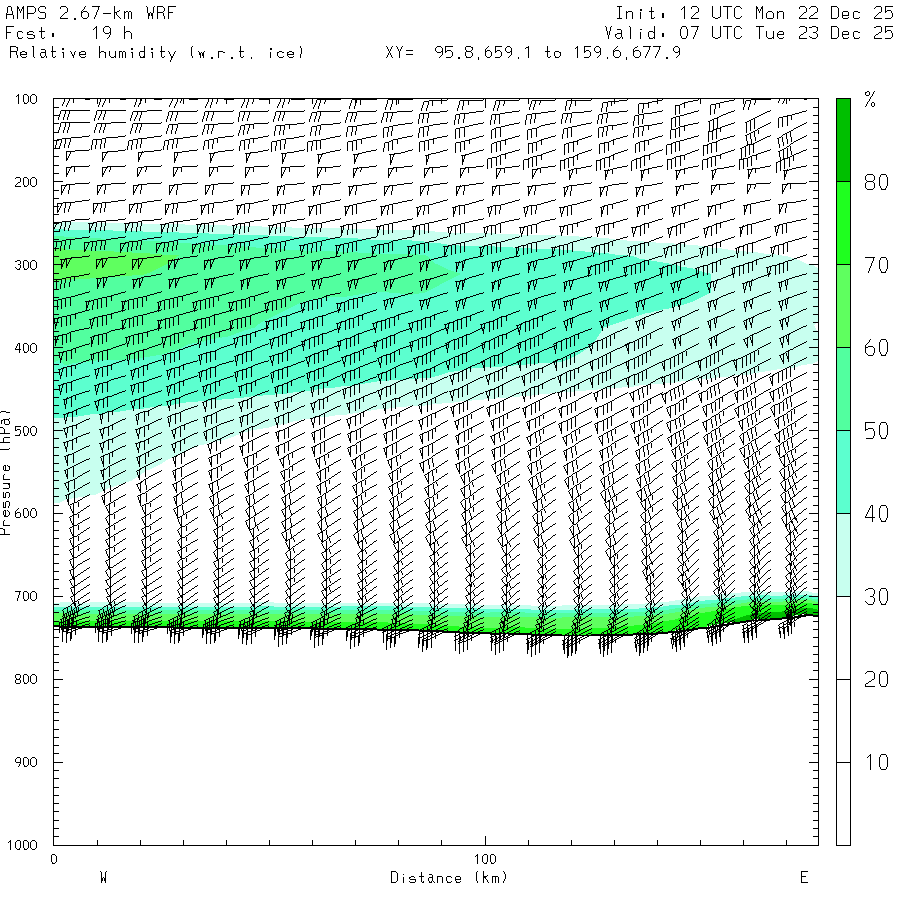
Task: Click the 'XY= 95.8,659.1 to 159.6,677.9' text
Action: point(533,53)
